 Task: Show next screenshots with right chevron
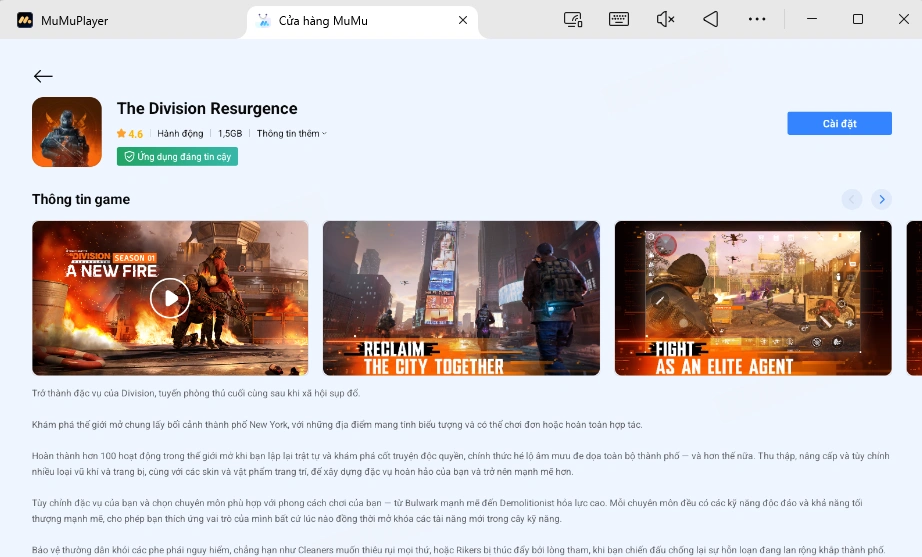[x=881, y=199]
